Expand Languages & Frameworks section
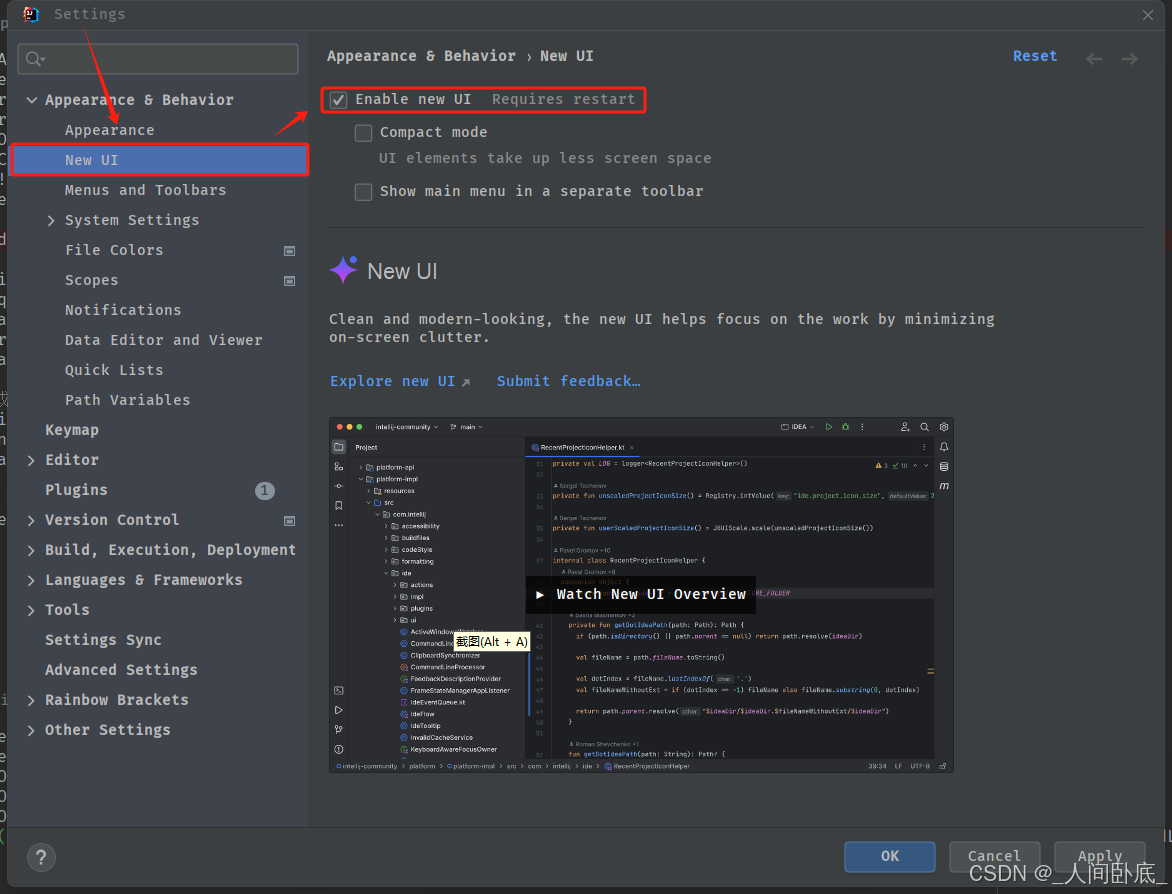This screenshot has width=1172, height=894. tap(31, 580)
